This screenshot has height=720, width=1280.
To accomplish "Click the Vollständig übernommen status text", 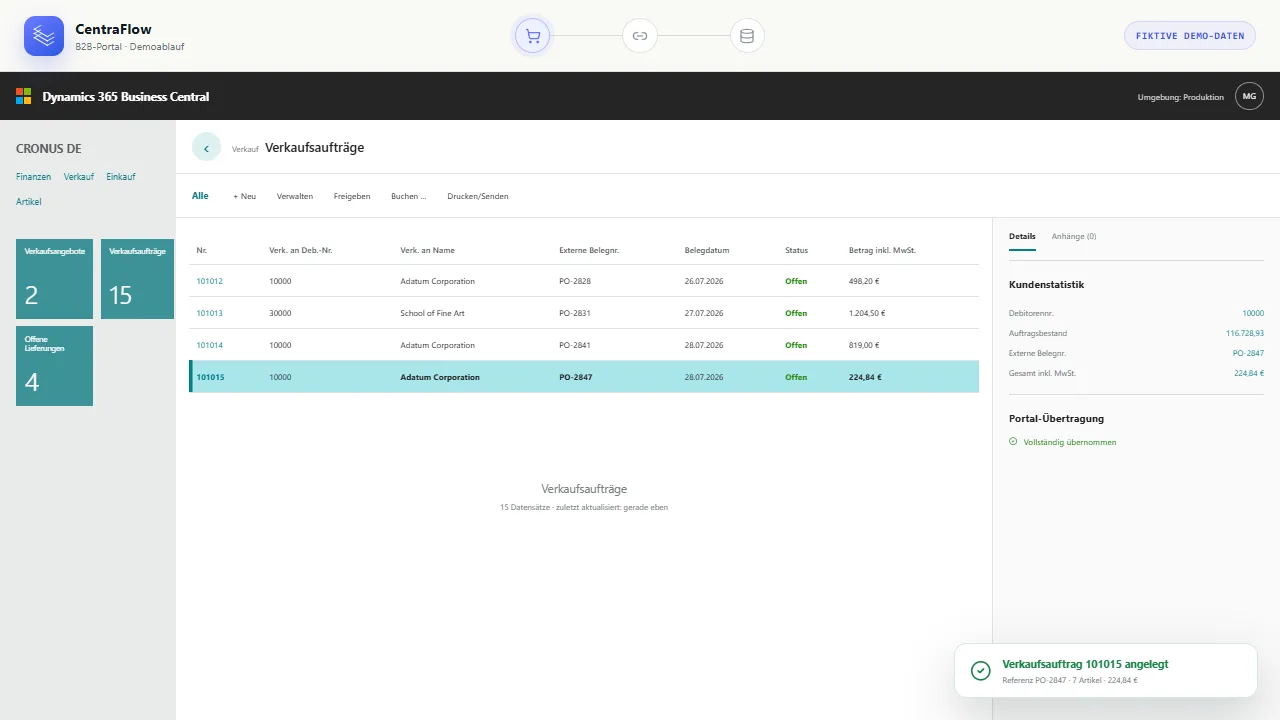I will (x=1070, y=442).
